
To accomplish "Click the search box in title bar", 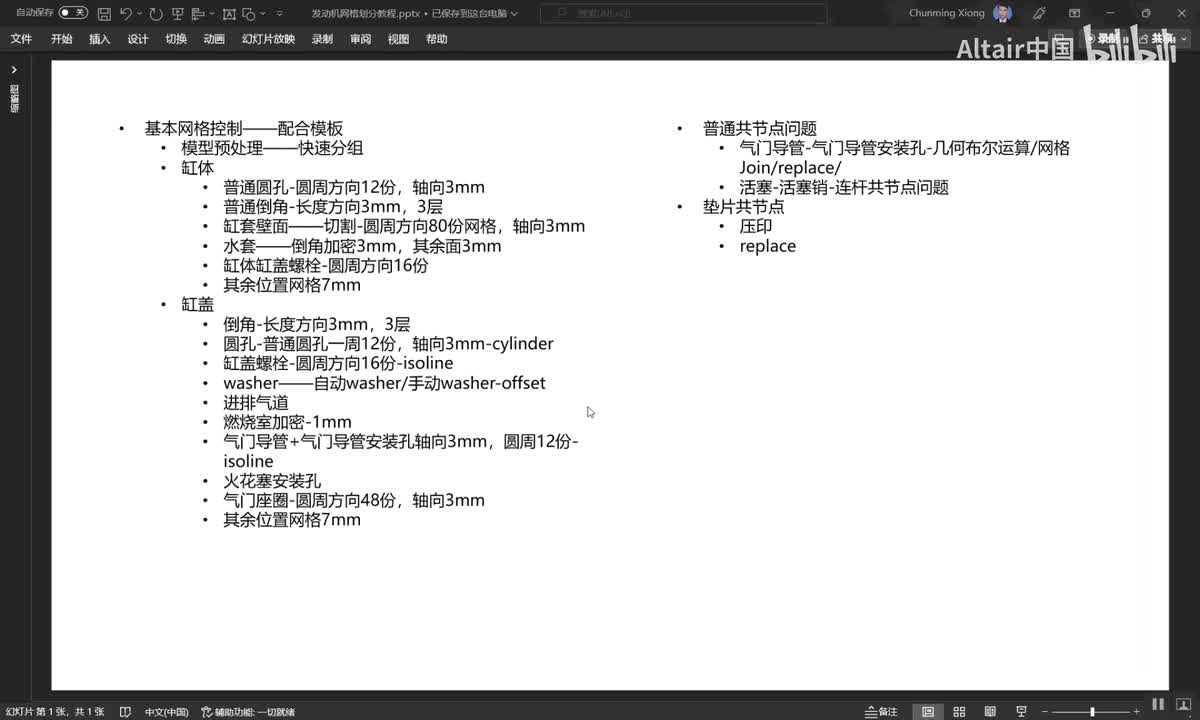I will [684, 14].
